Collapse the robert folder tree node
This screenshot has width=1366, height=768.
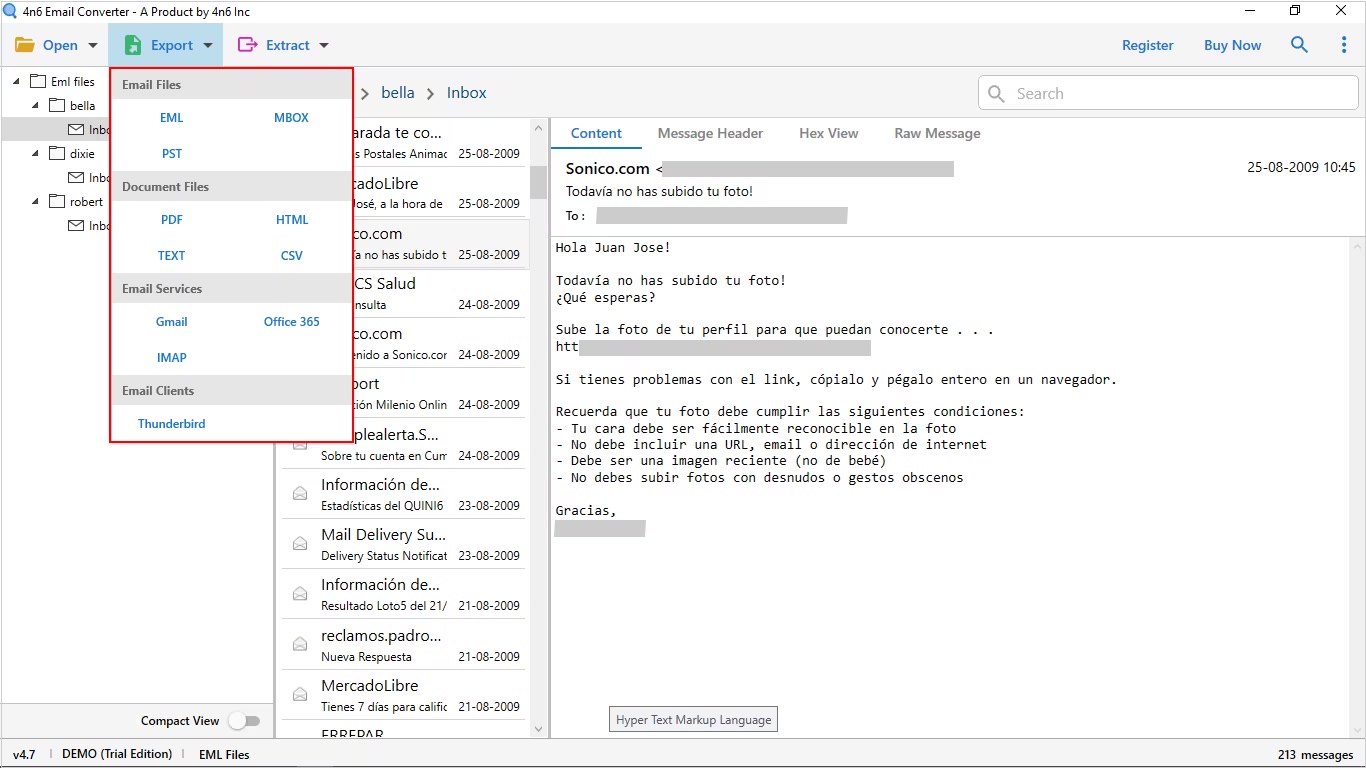pyautogui.click(x=36, y=202)
